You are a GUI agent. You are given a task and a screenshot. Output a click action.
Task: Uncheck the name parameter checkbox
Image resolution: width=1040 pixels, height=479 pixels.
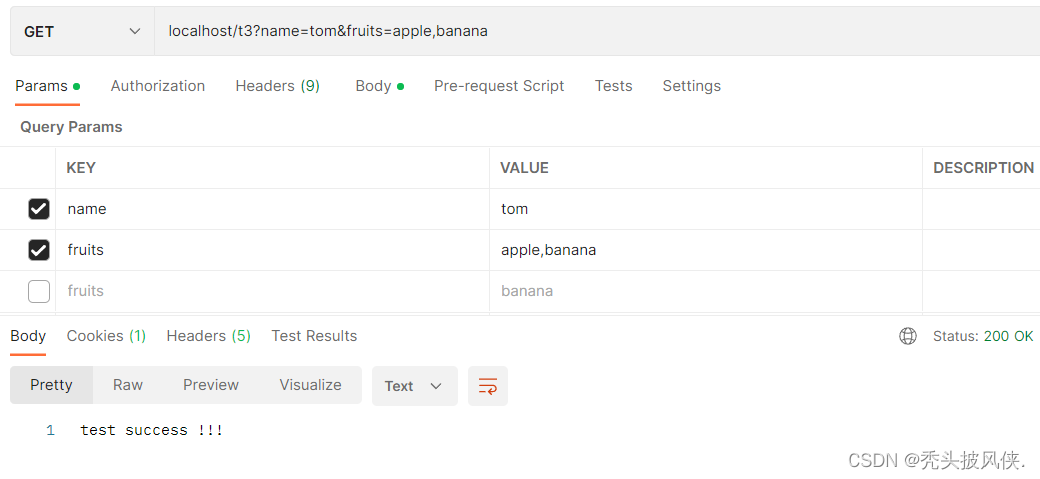(38, 209)
